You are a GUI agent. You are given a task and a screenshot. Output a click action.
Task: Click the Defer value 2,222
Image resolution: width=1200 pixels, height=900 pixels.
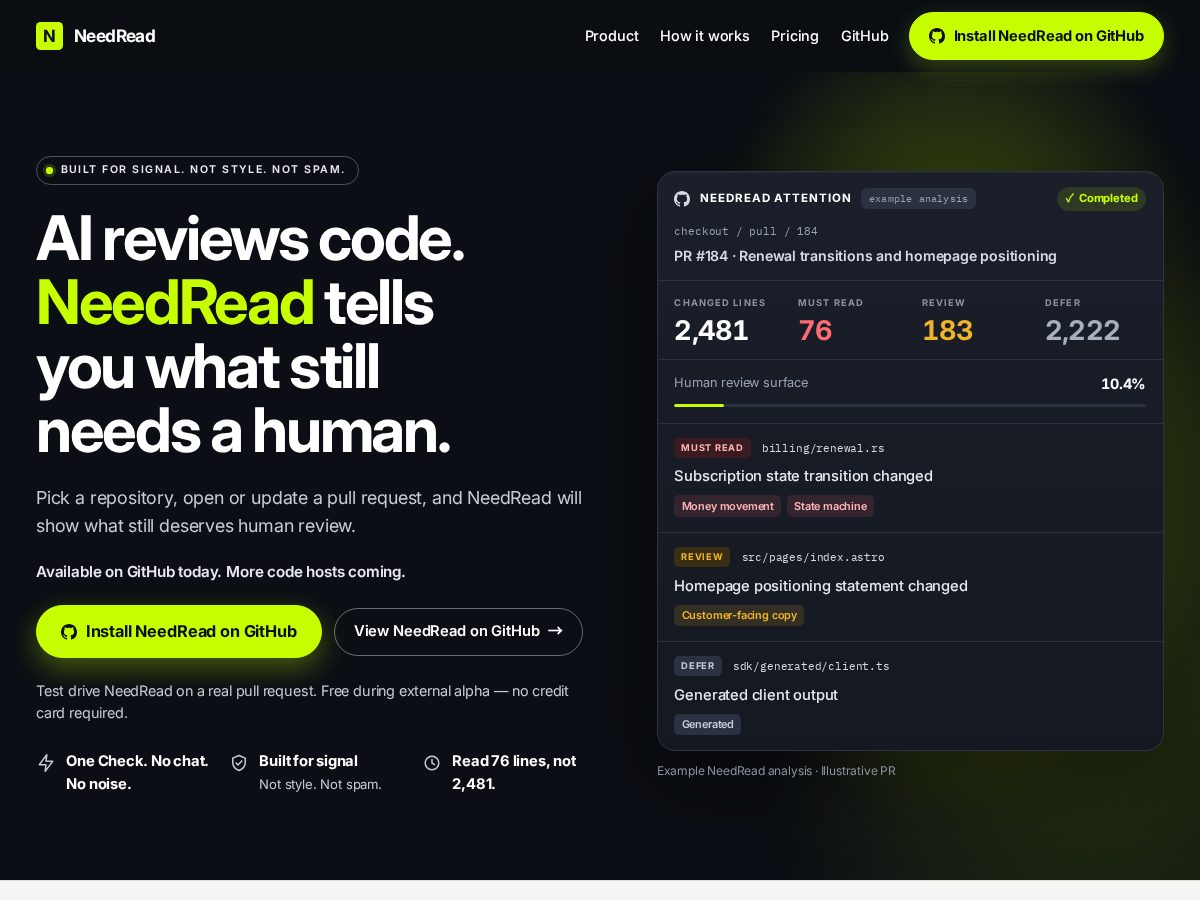pyautogui.click(x=1082, y=330)
